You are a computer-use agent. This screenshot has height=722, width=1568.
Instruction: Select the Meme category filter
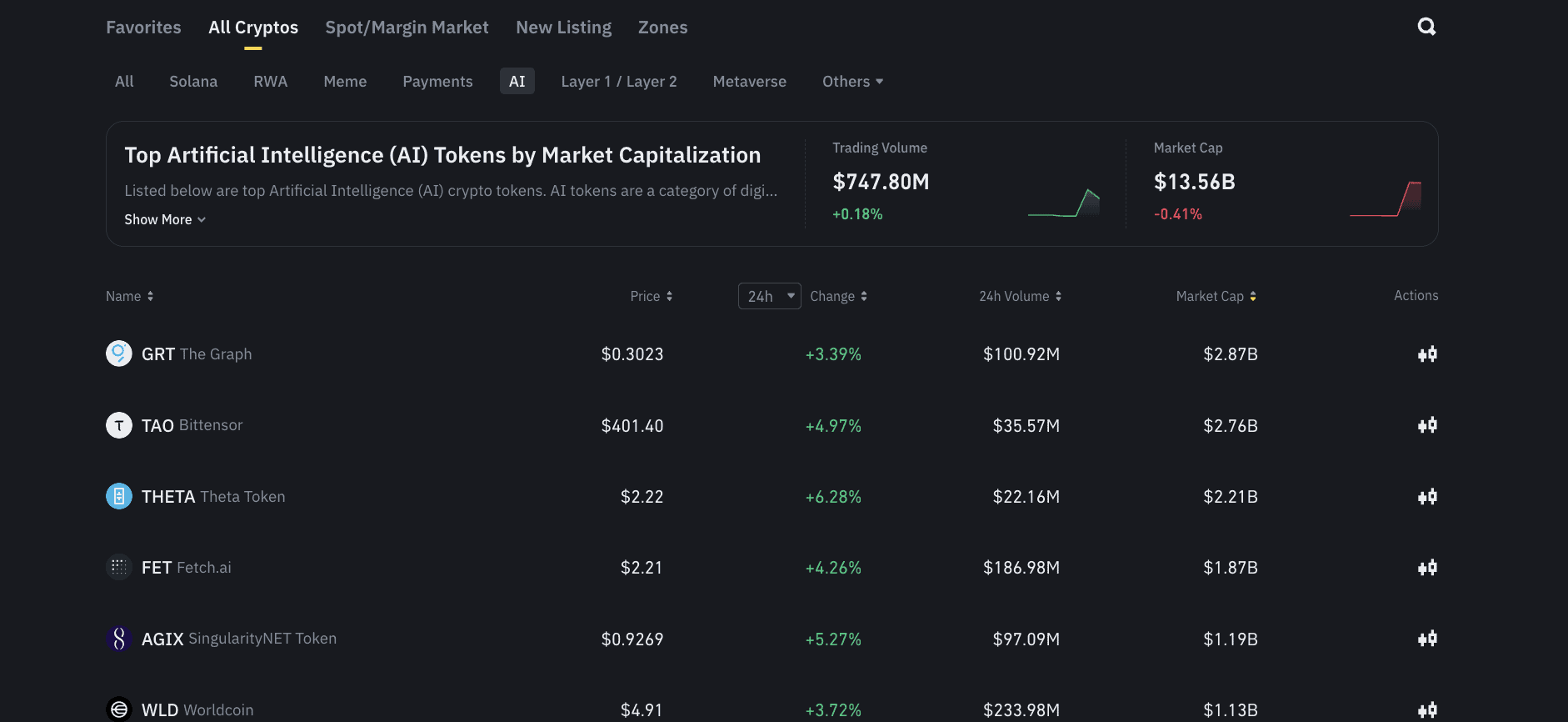[345, 81]
